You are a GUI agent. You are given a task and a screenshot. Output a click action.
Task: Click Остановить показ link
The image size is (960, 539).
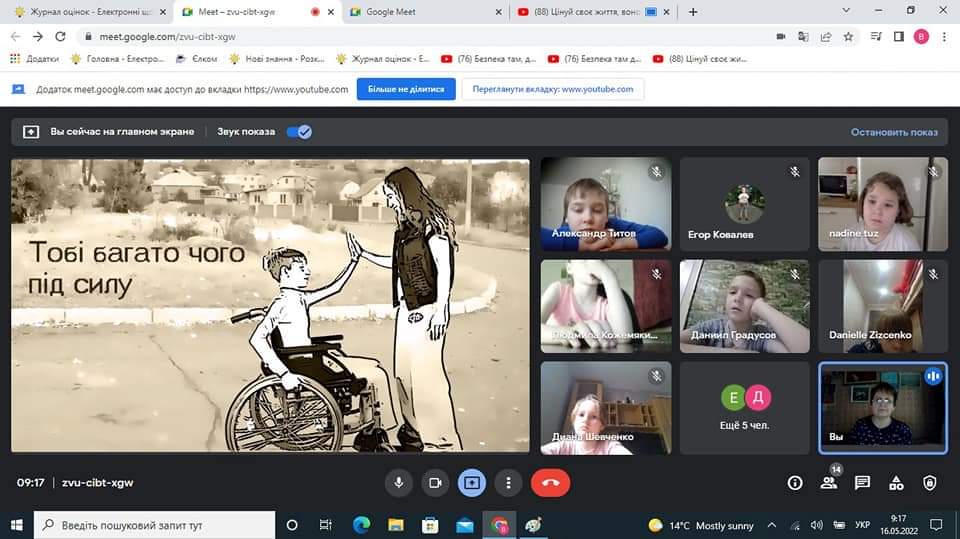point(894,132)
